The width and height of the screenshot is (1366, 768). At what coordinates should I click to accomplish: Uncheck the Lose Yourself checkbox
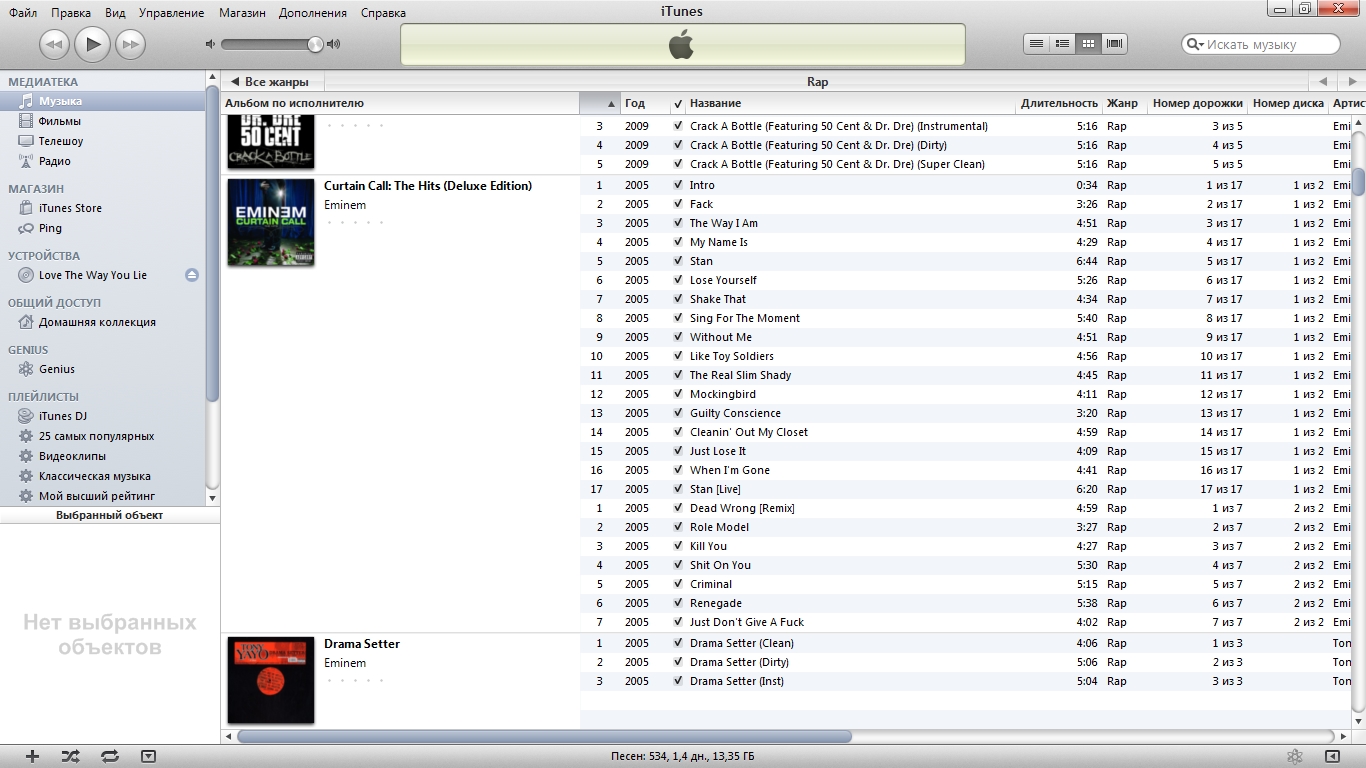678,280
